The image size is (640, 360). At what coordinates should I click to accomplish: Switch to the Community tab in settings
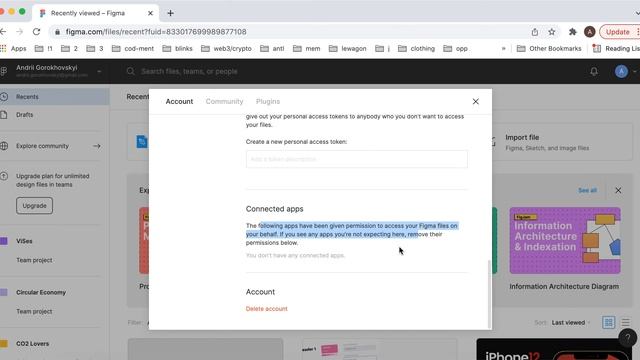click(224, 101)
